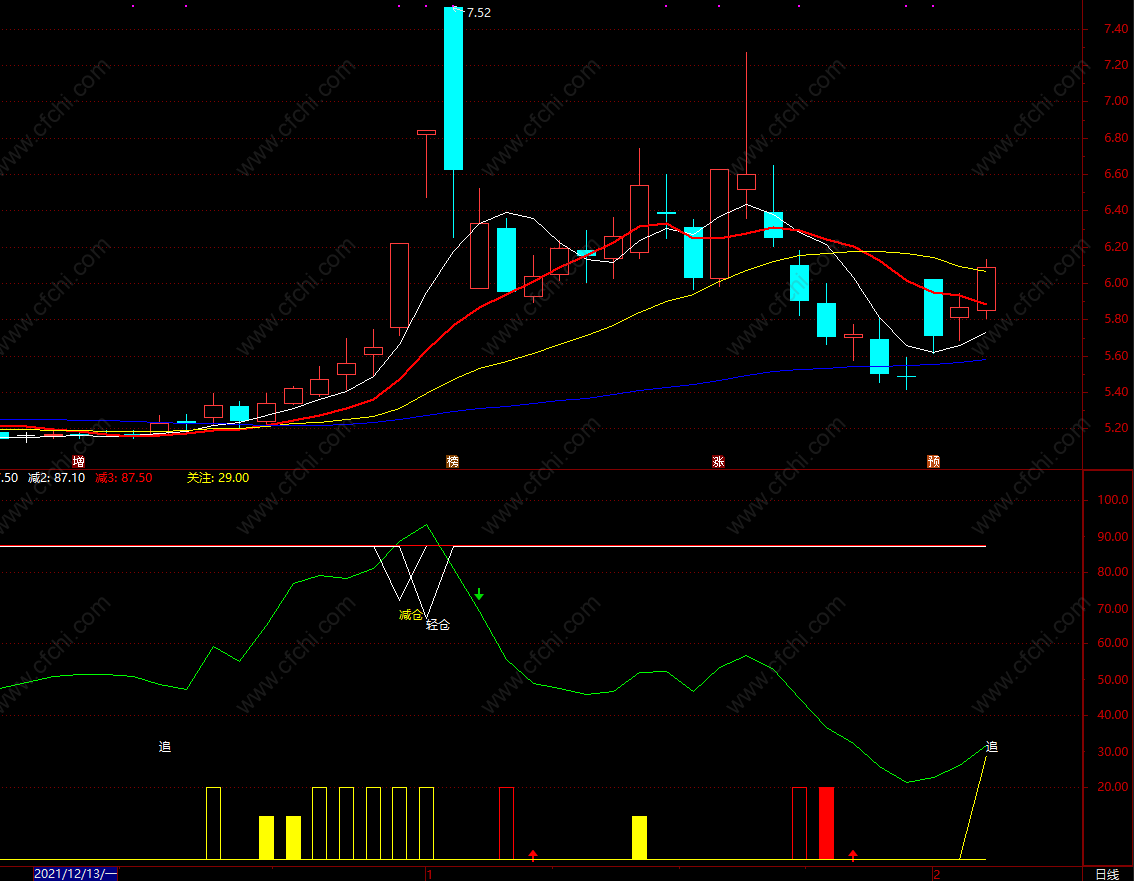Screen dimensions: 1134x881
Task: Select the 7.52 high price label
Action: (x=478, y=12)
